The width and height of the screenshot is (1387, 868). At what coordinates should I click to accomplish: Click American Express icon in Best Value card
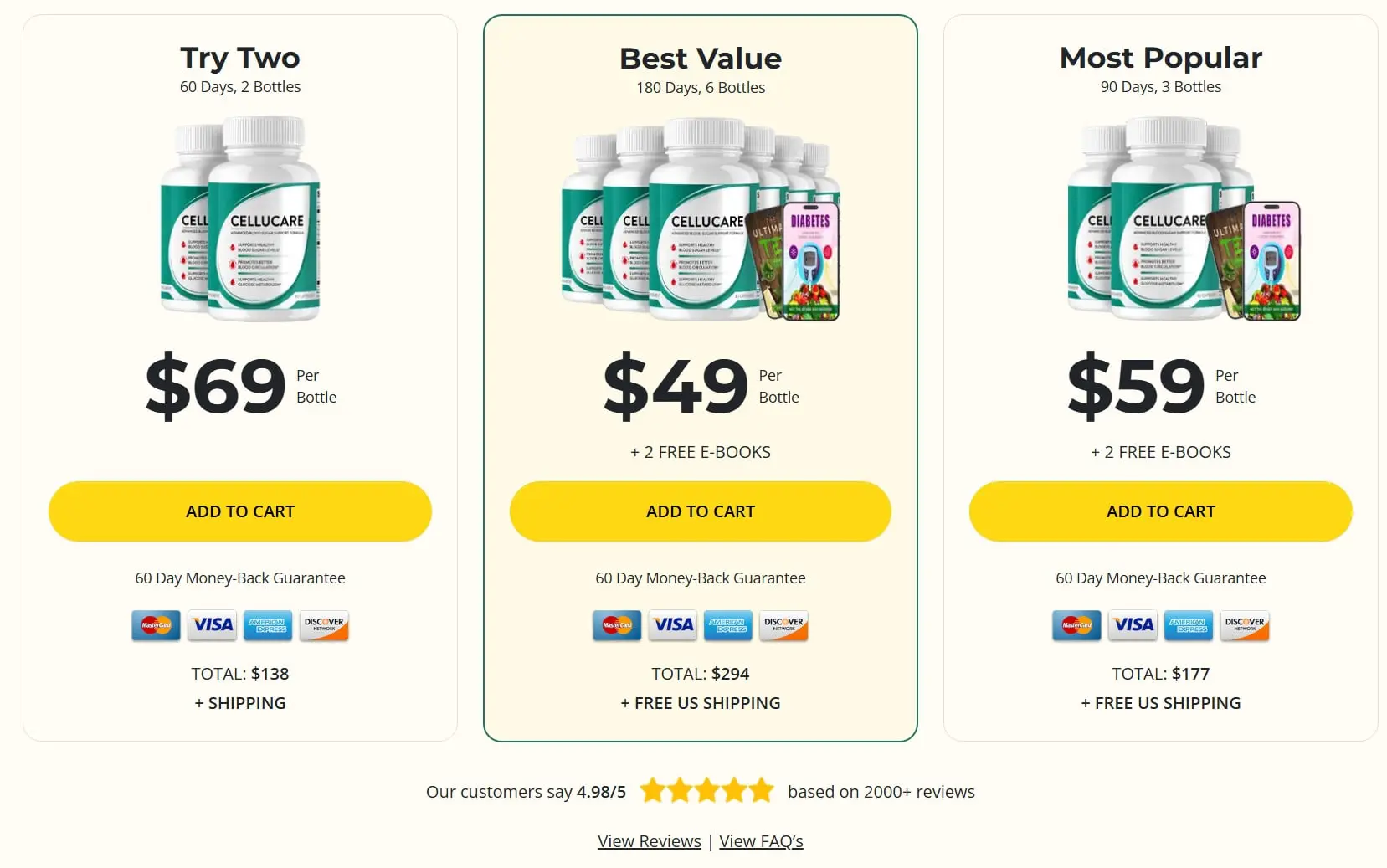point(728,625)
